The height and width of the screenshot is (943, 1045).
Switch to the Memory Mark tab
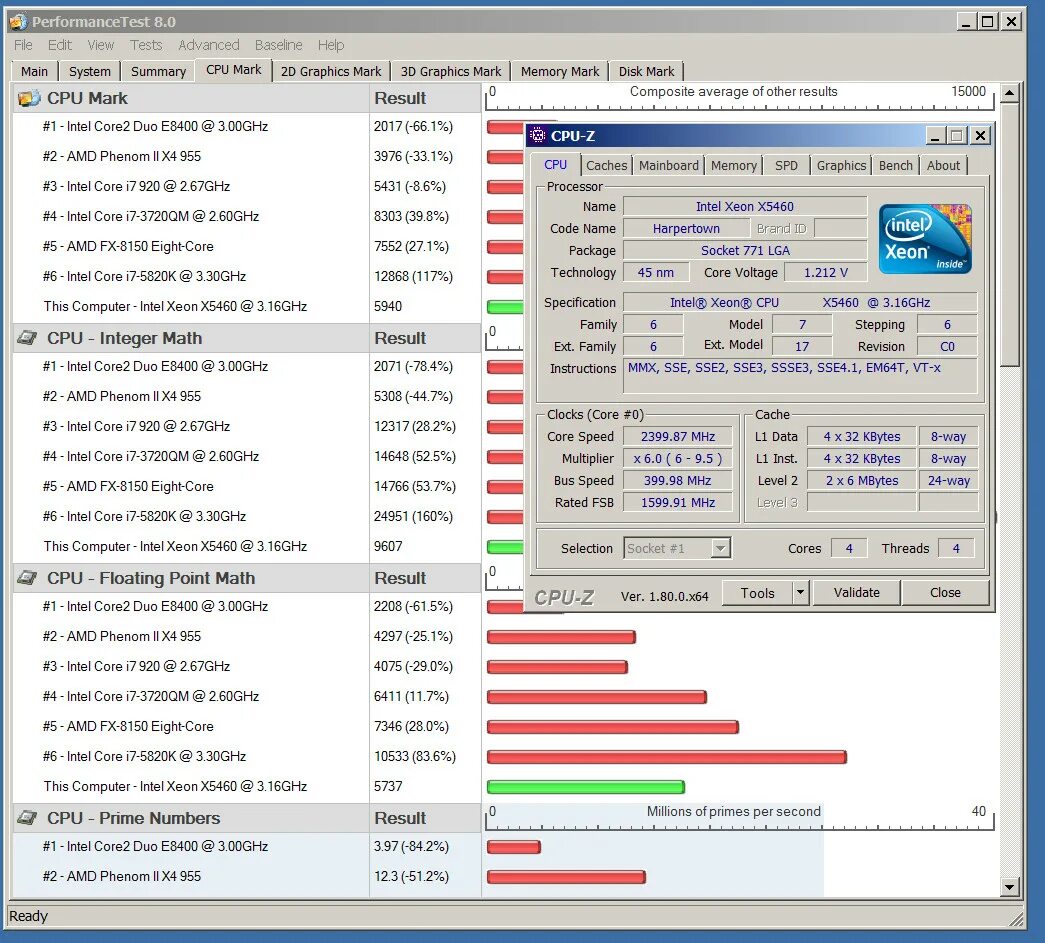tap(560, 71)
